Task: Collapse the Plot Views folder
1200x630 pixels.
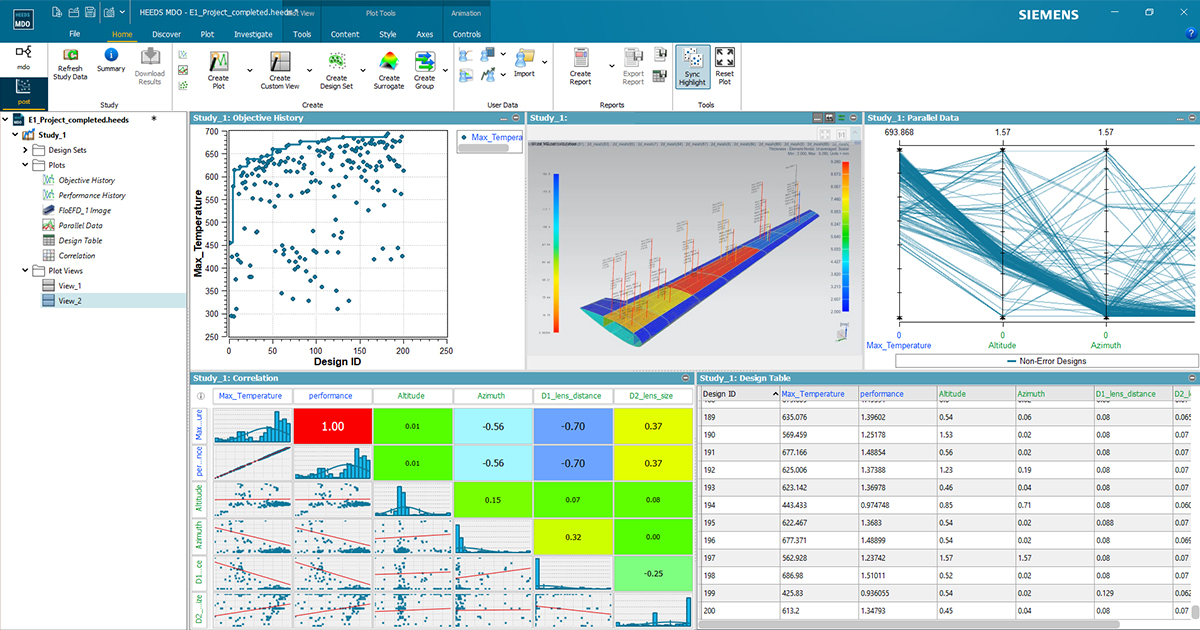Action: point(26,270)
